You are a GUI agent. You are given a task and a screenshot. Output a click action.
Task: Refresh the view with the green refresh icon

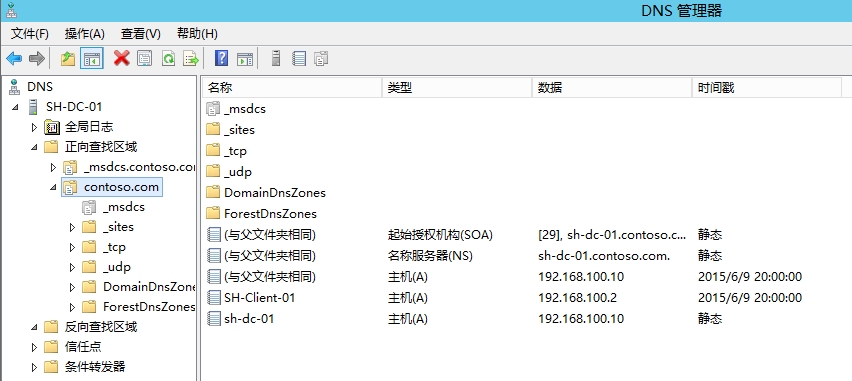(x=168, y=59)
